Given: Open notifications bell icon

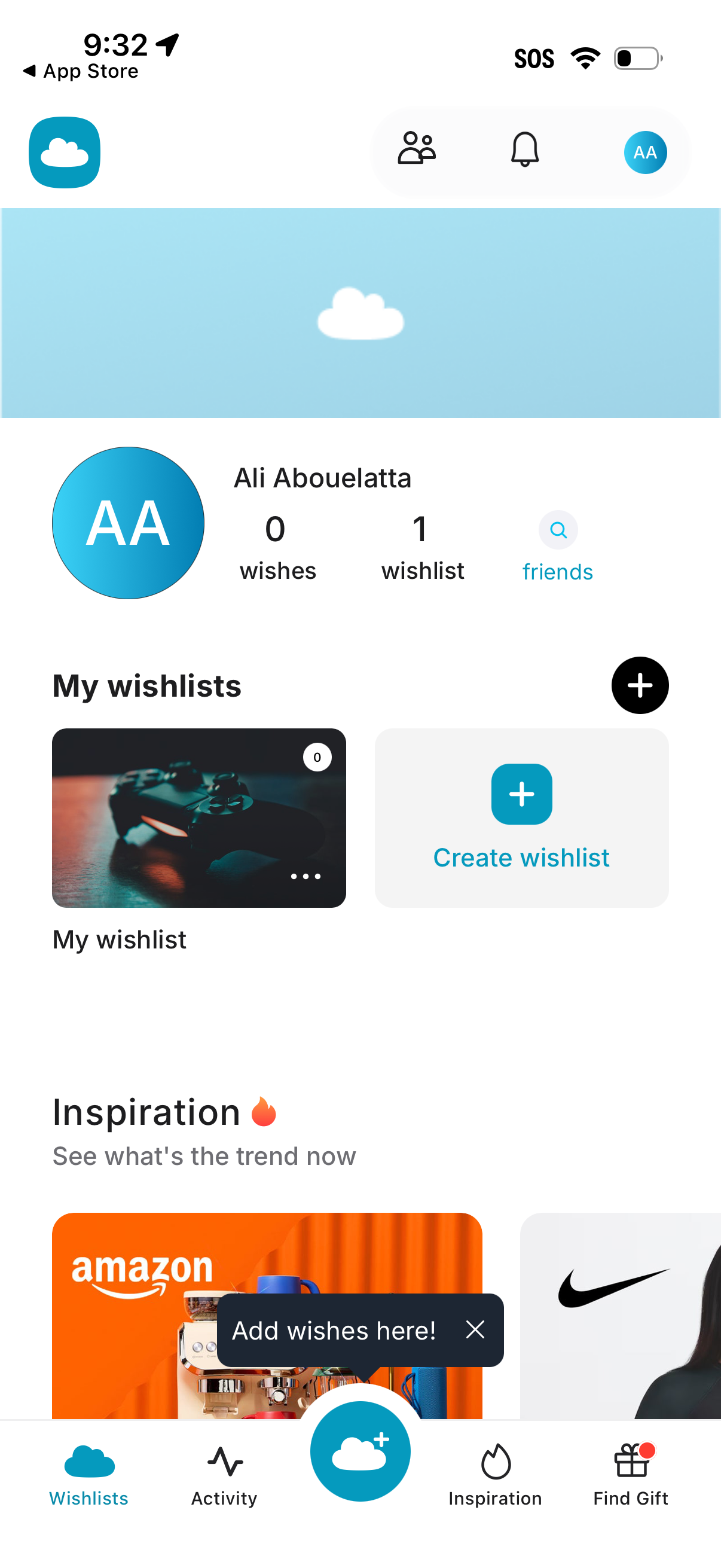Looking at the screenshot, I should (x=524, y=149).
